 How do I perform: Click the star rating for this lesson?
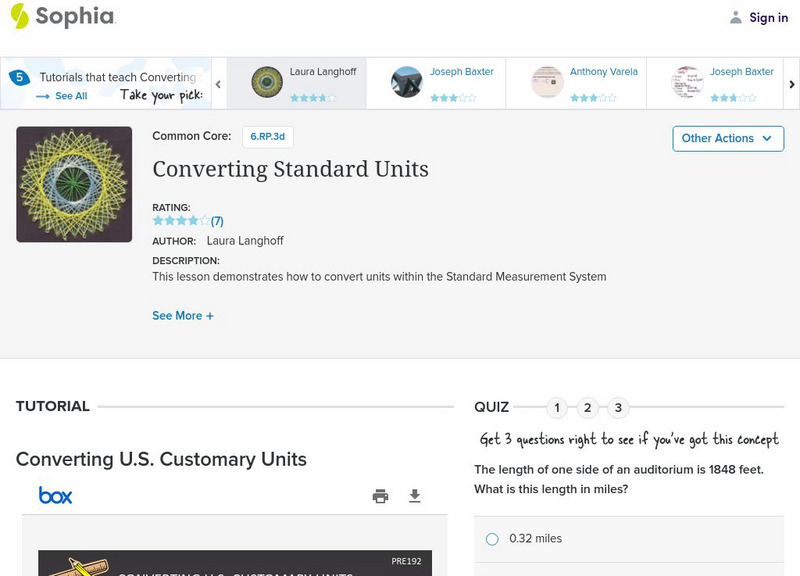(181, 221)
